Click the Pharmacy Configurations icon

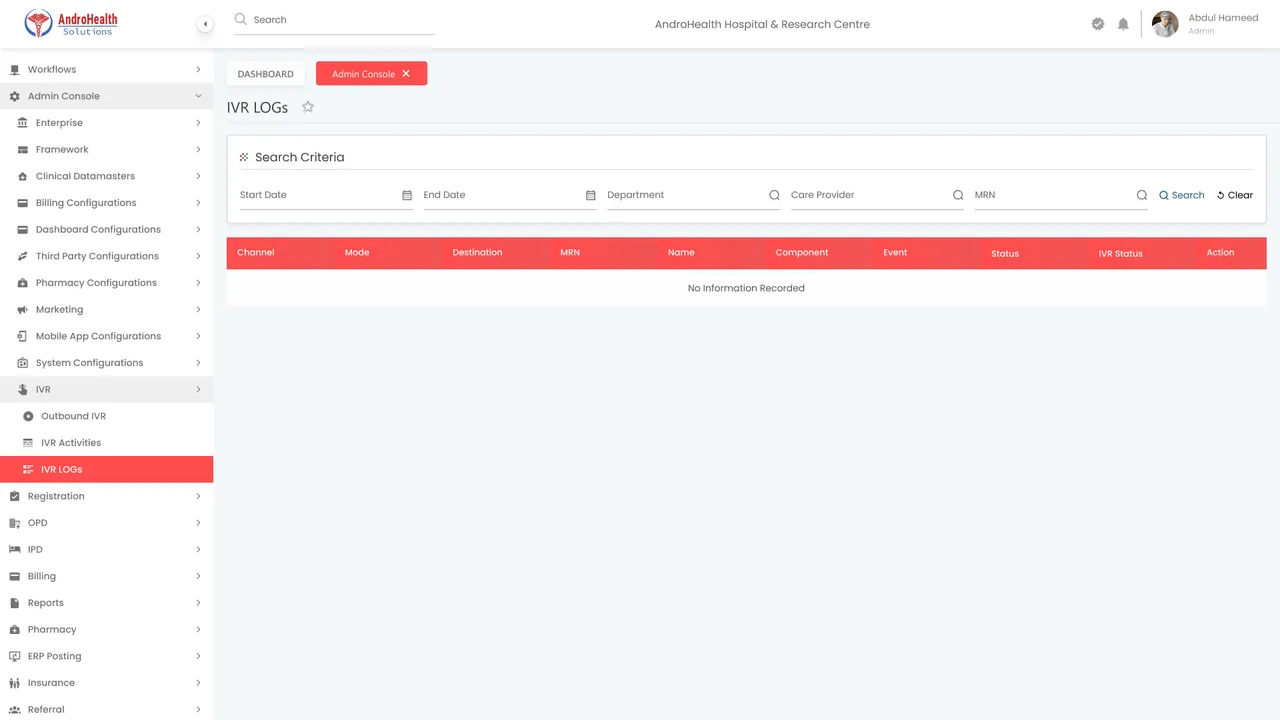tap(23, 283)
